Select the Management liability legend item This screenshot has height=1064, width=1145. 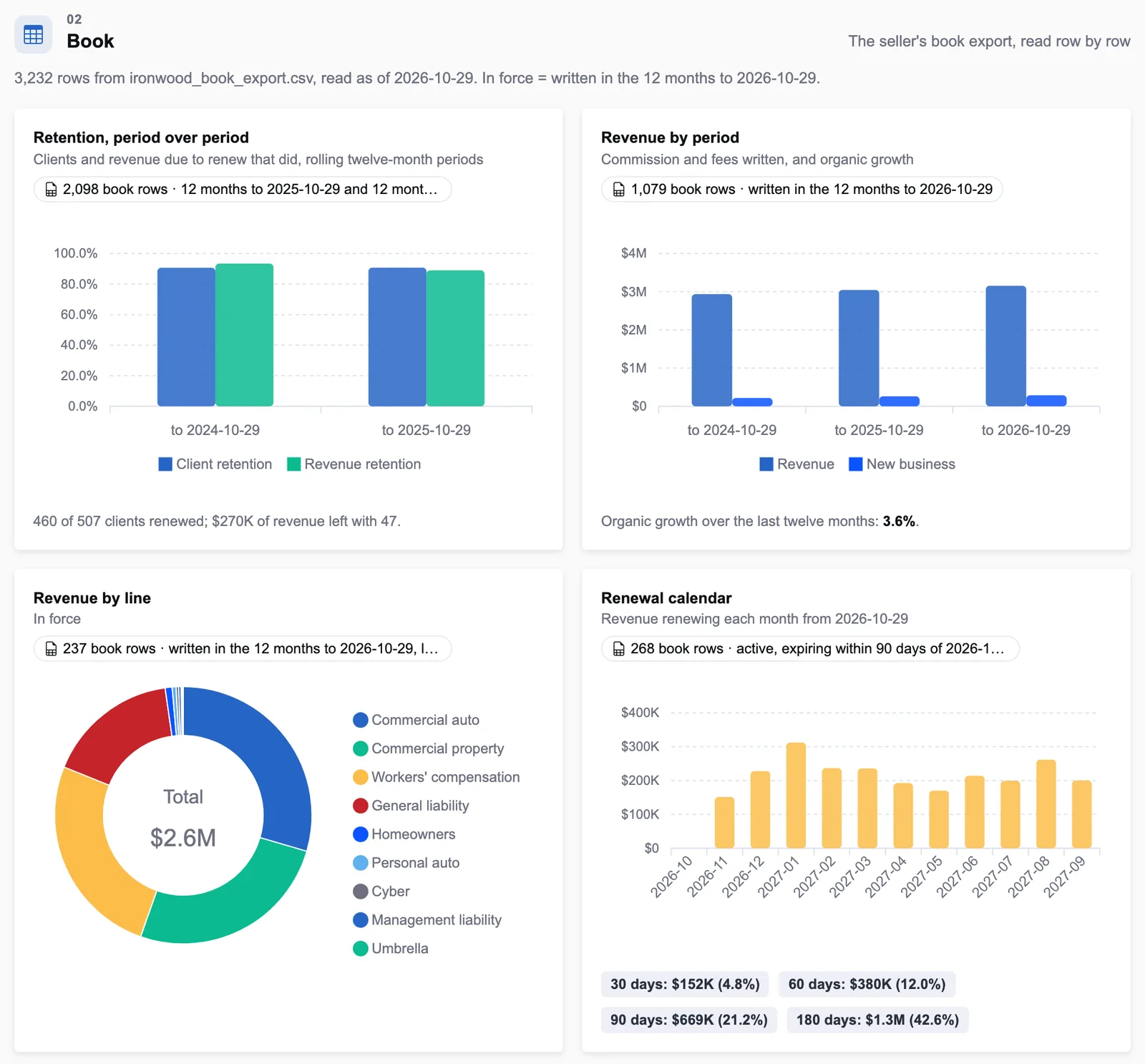point(427,920)
